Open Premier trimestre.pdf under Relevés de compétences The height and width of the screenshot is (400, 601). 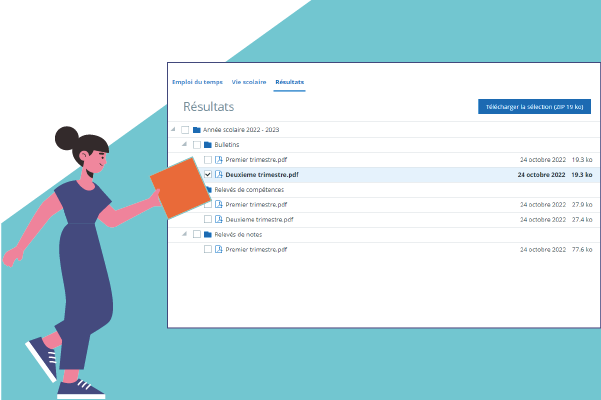(256, 205)
